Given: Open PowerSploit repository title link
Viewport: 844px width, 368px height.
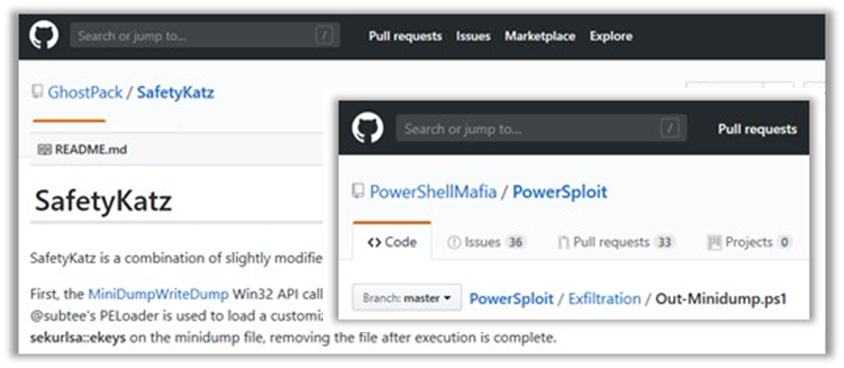Looking at the screenshot, I should click(x=560, y=192).
